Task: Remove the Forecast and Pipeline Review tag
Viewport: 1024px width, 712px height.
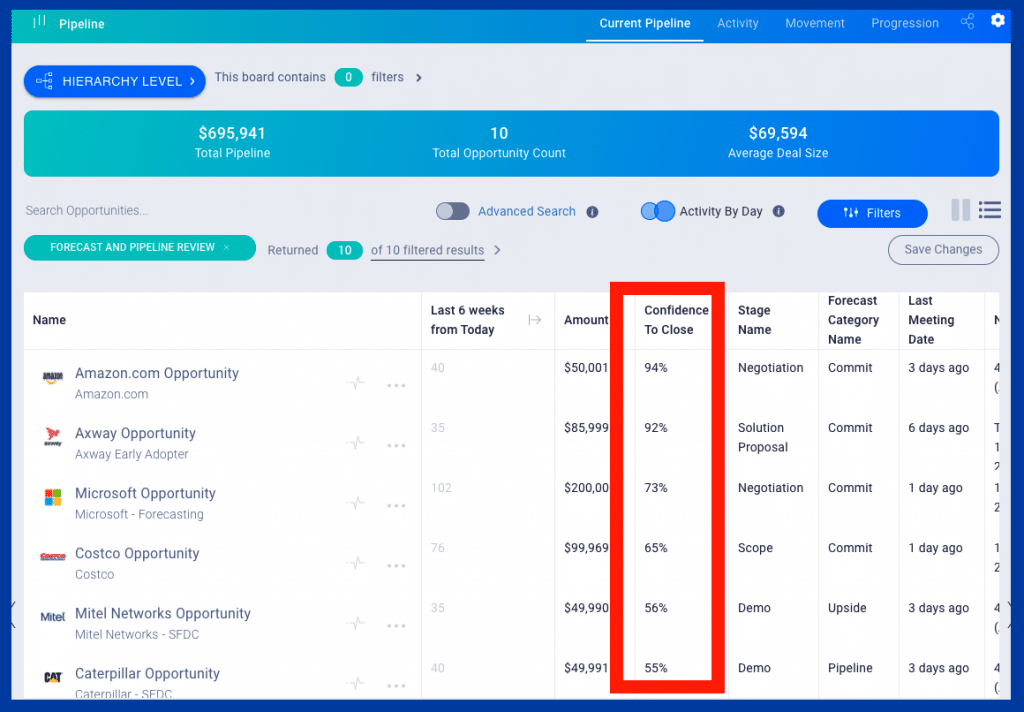Action: pos(227,248)
